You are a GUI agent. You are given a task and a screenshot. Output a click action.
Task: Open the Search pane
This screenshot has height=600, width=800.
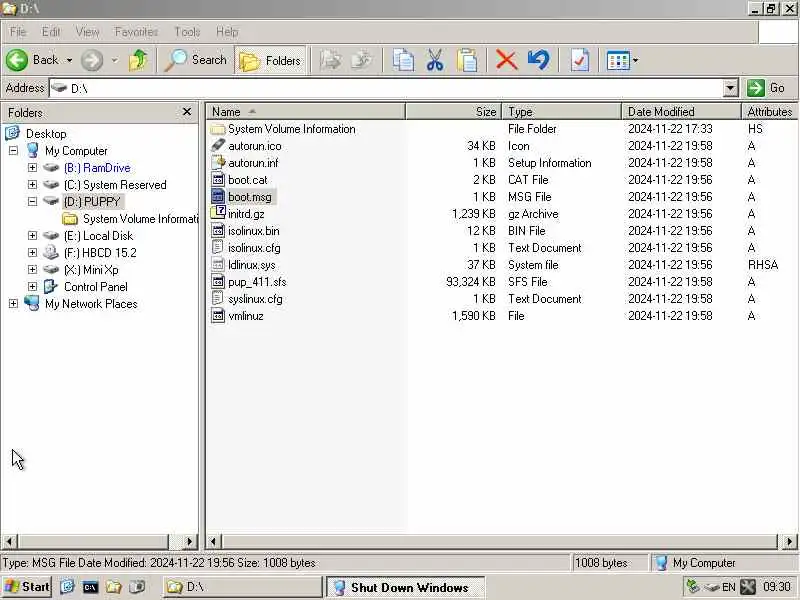(196, 60)
